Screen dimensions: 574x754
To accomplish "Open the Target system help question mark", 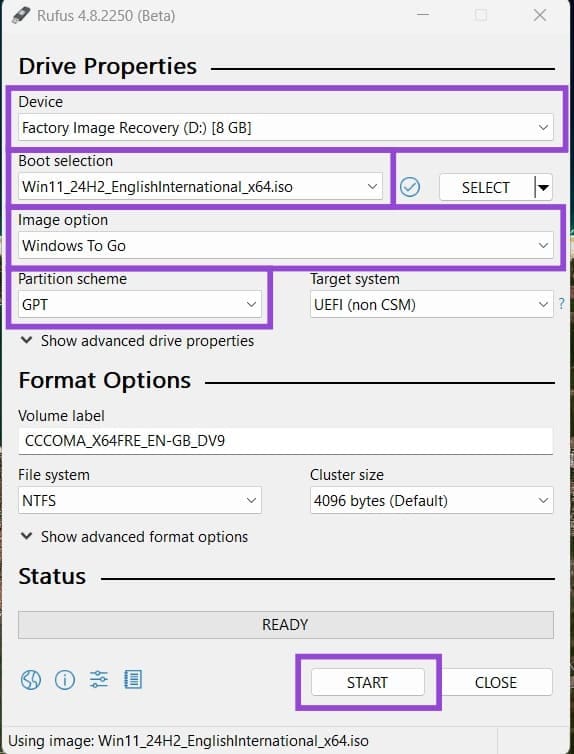I will pos(562,304).
